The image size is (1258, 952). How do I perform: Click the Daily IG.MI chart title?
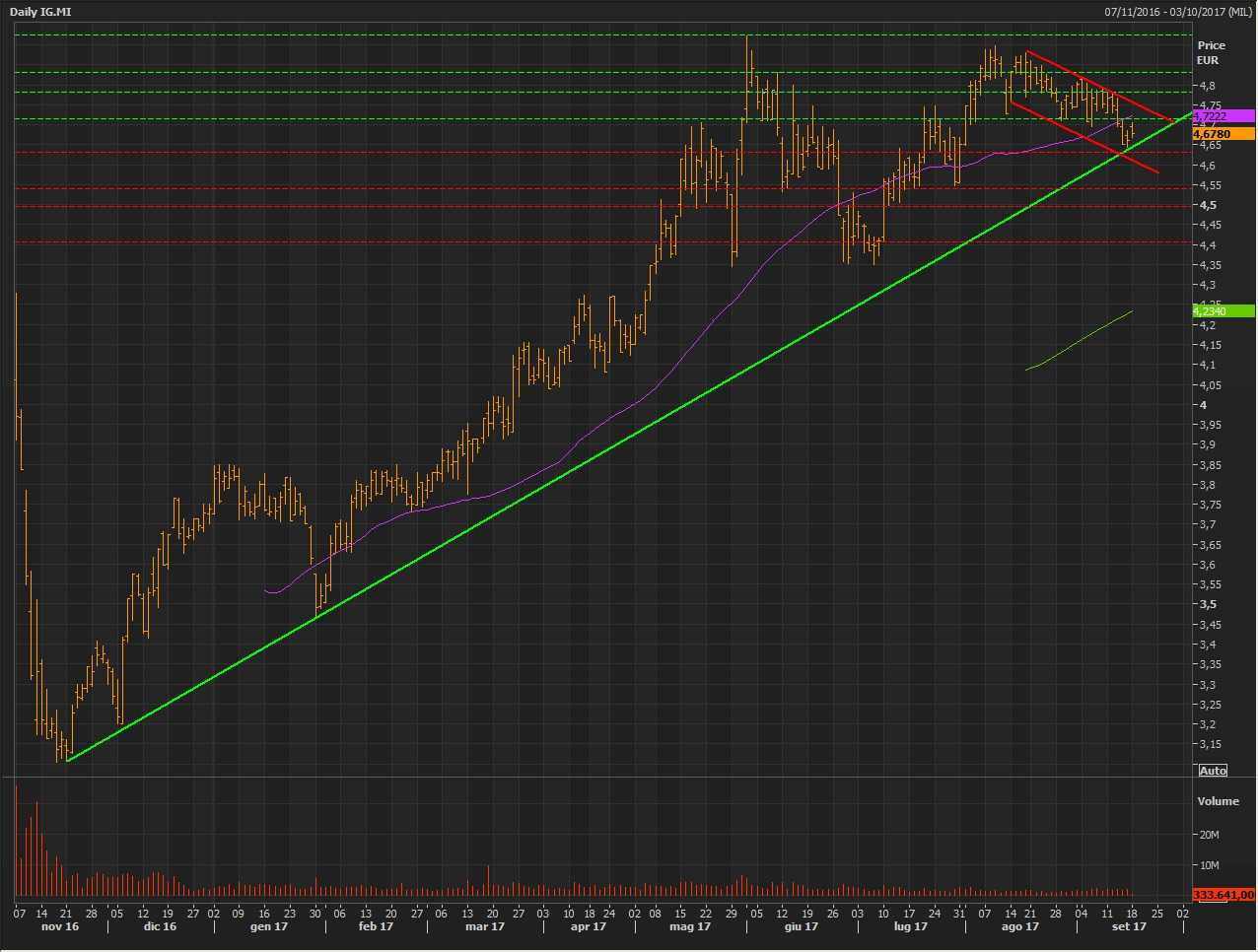pyautogui.click(x=40, y=12)
